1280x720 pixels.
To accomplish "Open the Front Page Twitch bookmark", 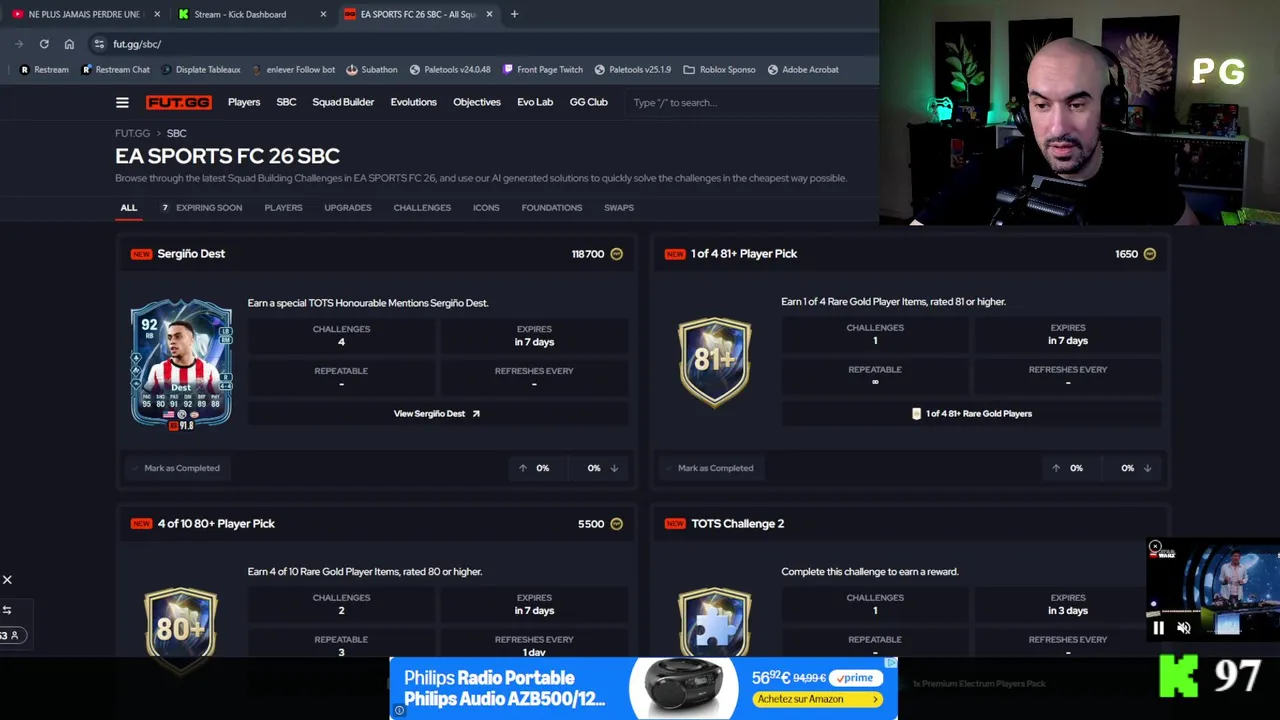I will click(x=543, y=70).
